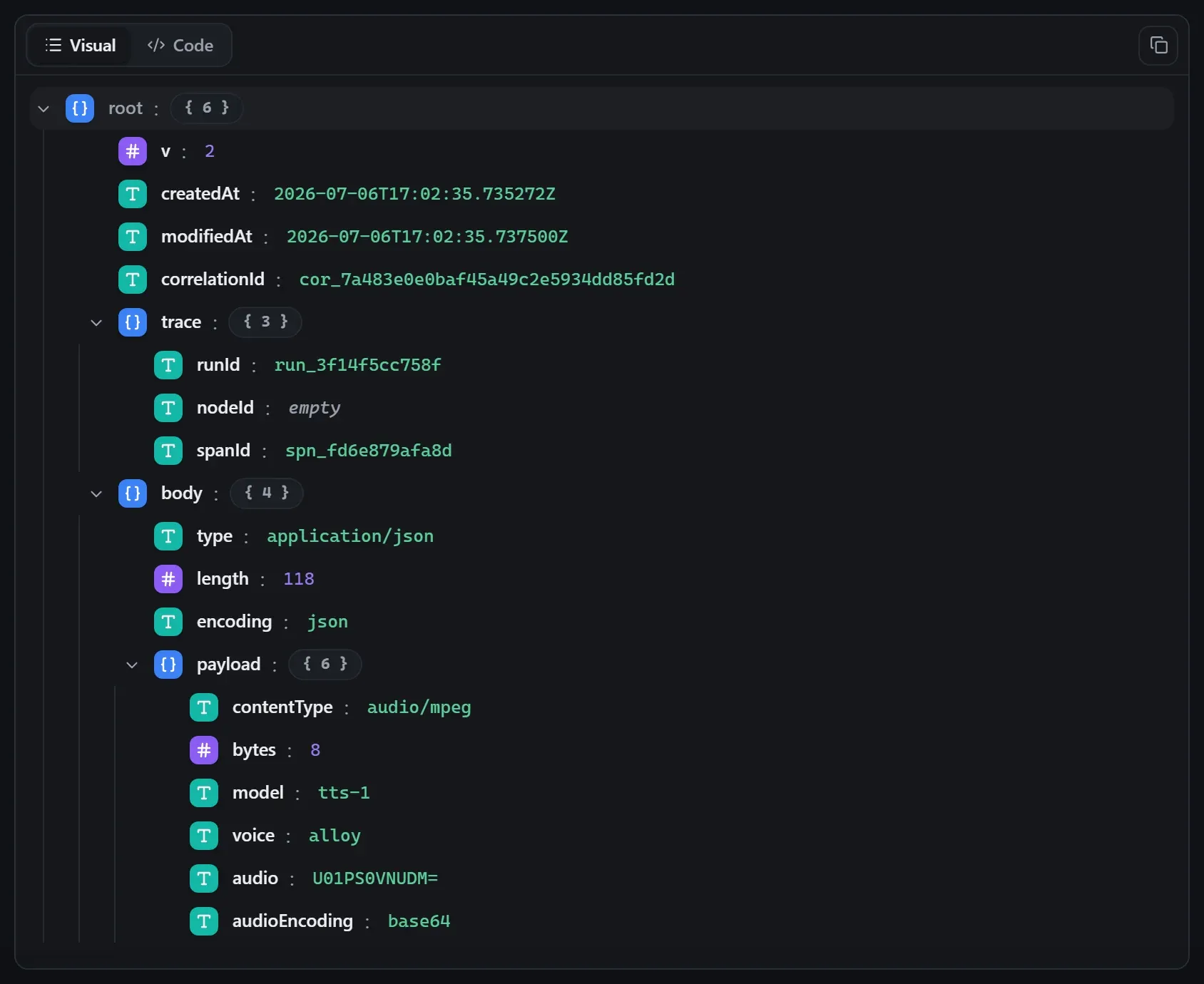The width and height of the screenshot is (1204, 984).
Task: Click the text type icon for audioEncoding
Action: pyautogui.click(x=204, y=921)
